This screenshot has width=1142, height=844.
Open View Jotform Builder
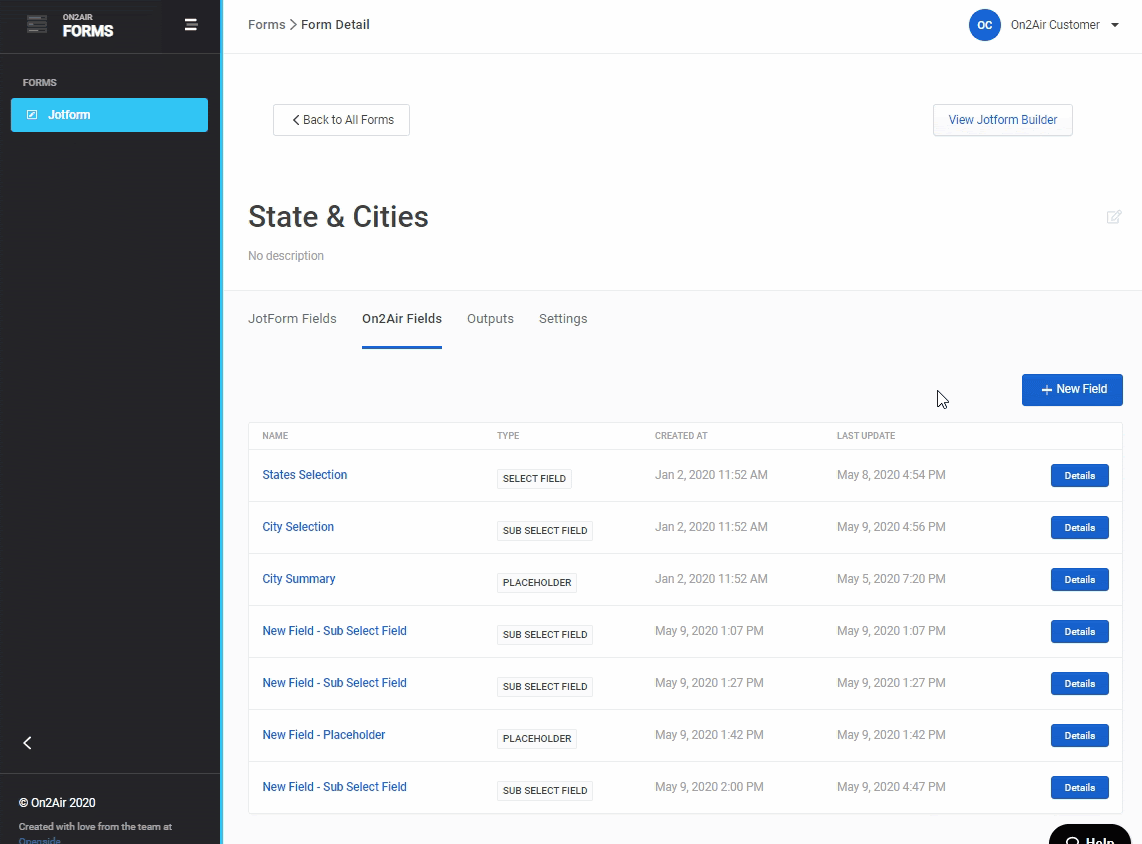click(x=1002, y=120)
